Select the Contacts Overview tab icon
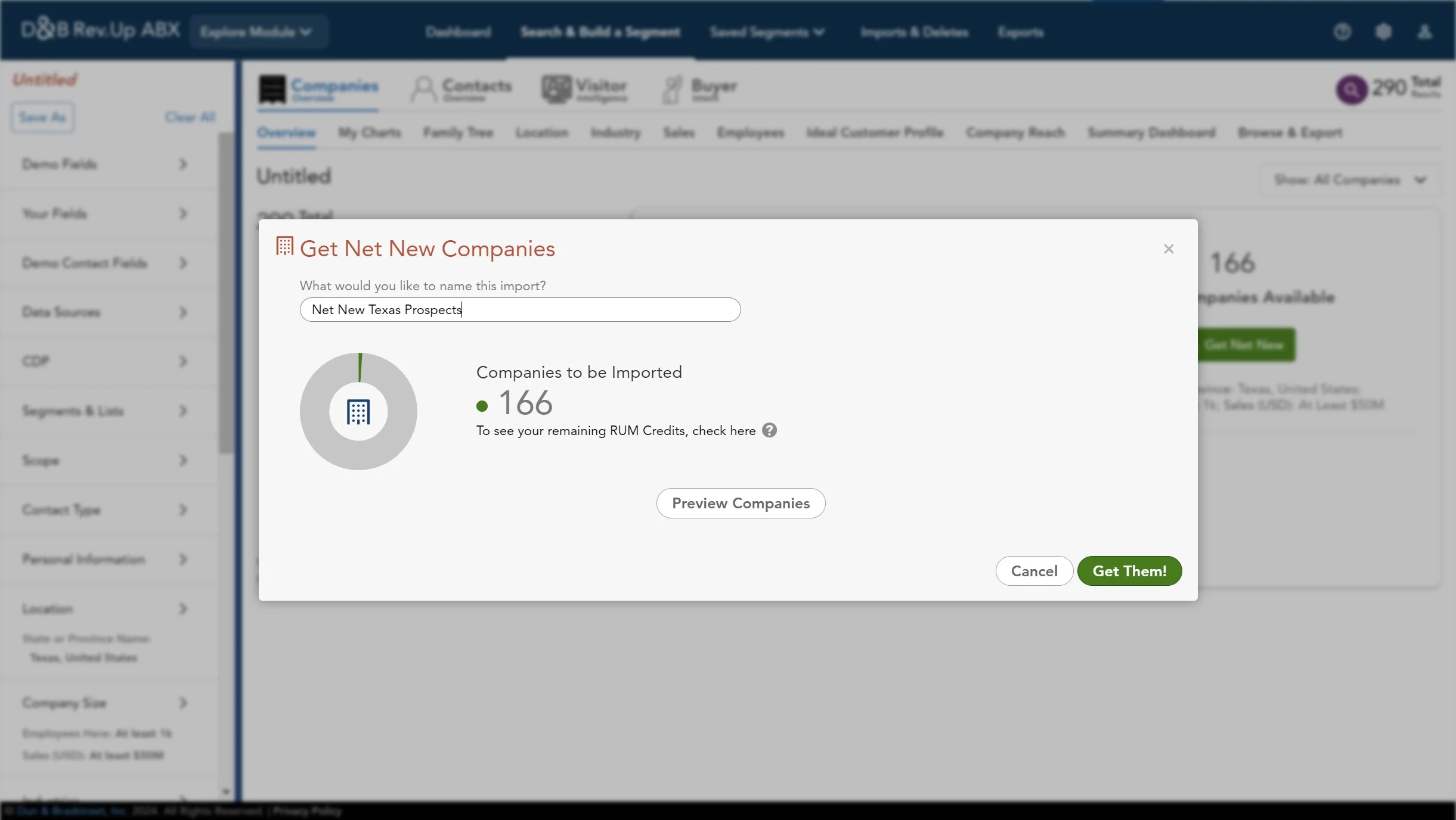1456x820 pixels. [x=423, y=89]
